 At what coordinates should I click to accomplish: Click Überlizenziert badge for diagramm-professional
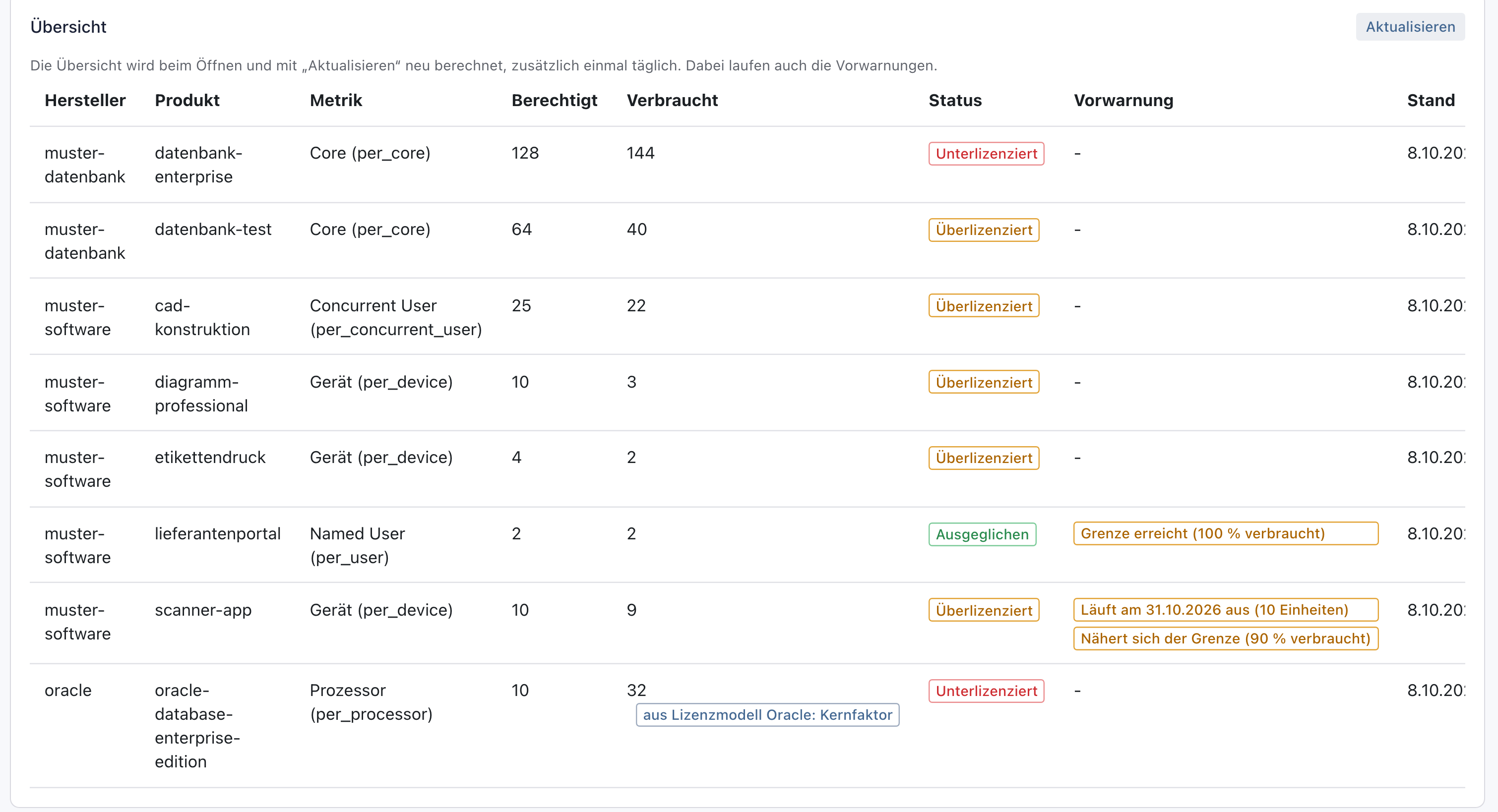coord(983,382)
